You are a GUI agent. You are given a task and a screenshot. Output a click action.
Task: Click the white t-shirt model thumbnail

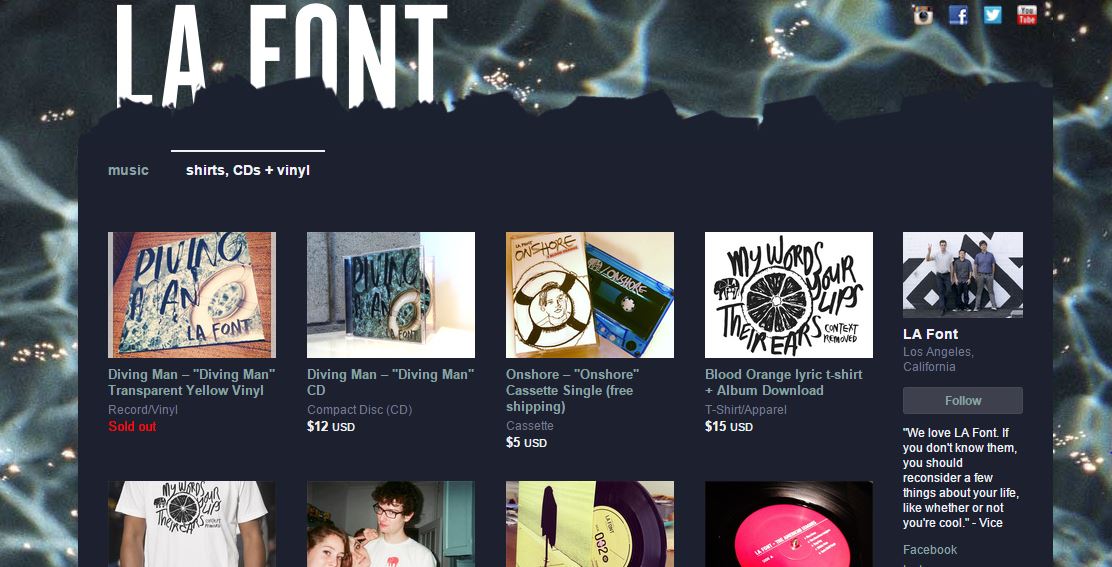click(x=191, y=524)
